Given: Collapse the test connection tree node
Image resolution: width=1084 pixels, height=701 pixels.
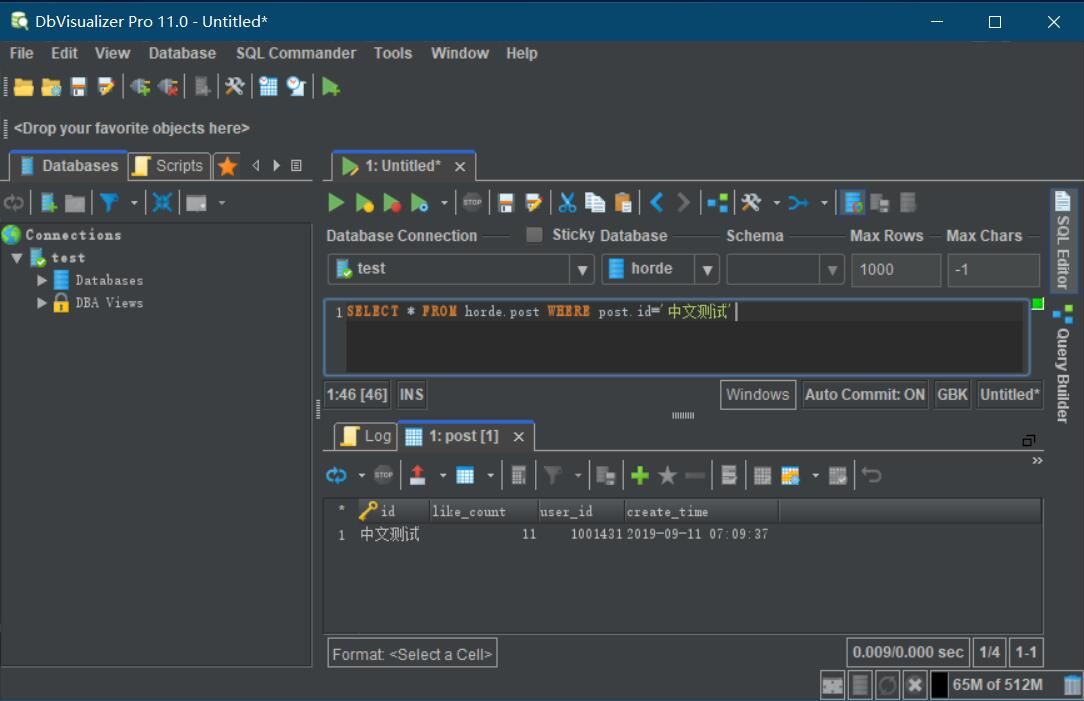Looking at the screenshot, I should [17, 258].
